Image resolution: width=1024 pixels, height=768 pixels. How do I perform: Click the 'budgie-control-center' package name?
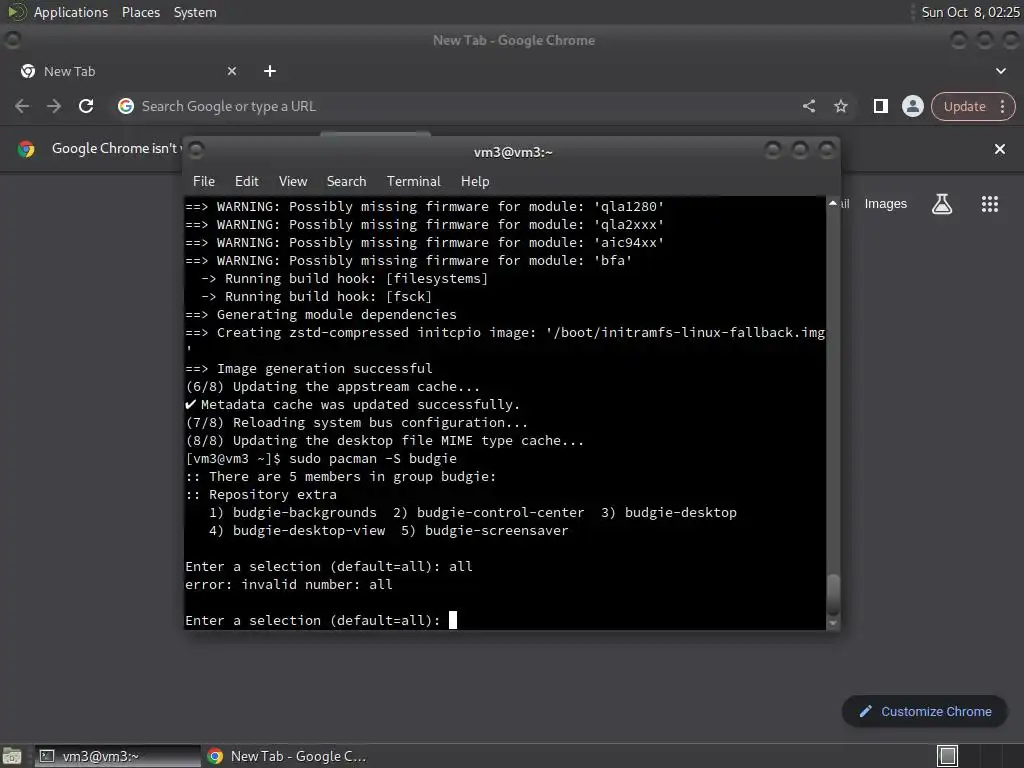pyautogui.click(x=500, y=513)
